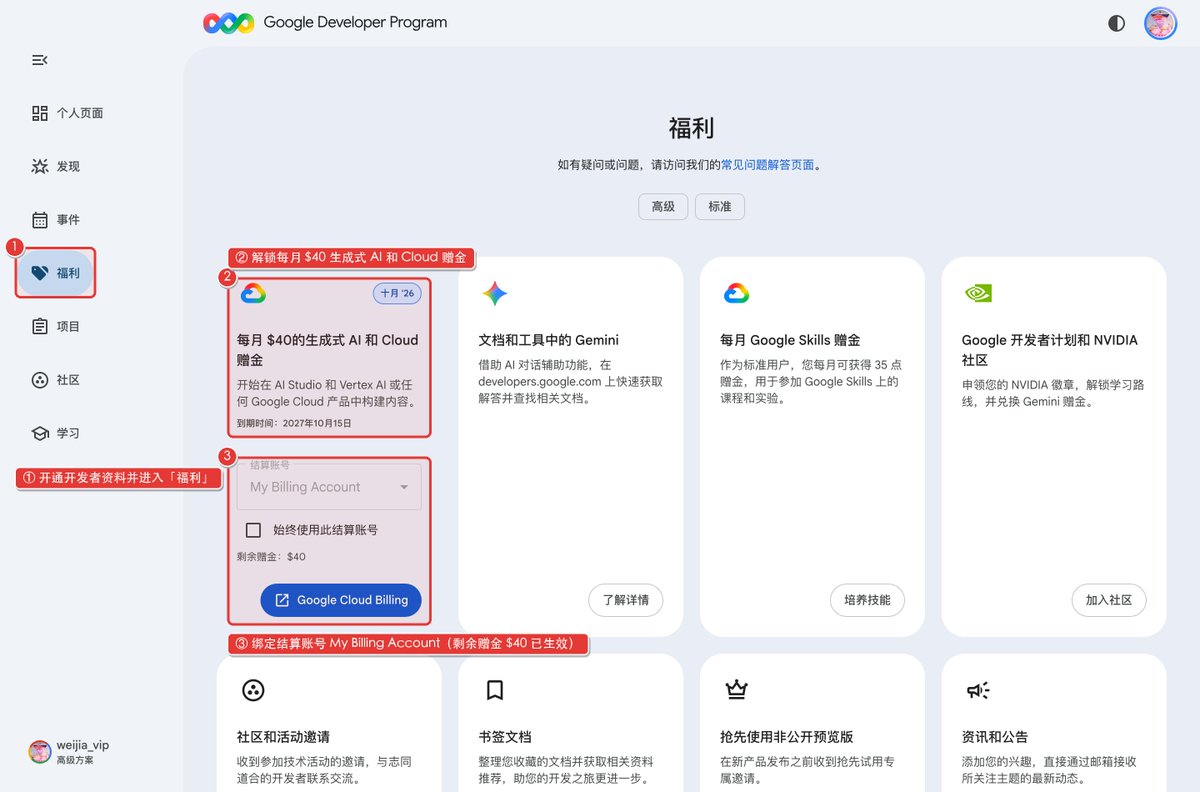The image size is (1200, 792).
Task: Open 学习 in the sidebar
Action: pos(56,433)
